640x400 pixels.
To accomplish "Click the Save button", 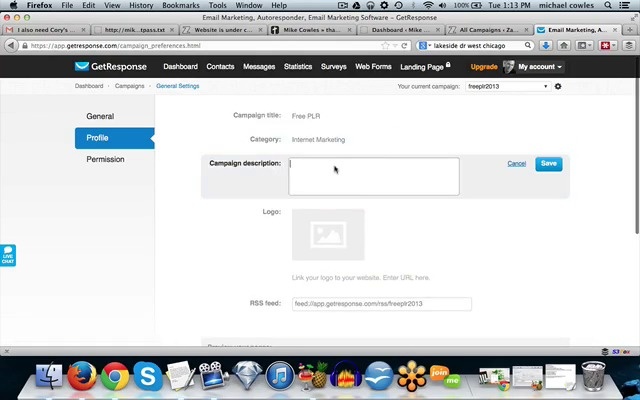I will [x=549, y=164].
